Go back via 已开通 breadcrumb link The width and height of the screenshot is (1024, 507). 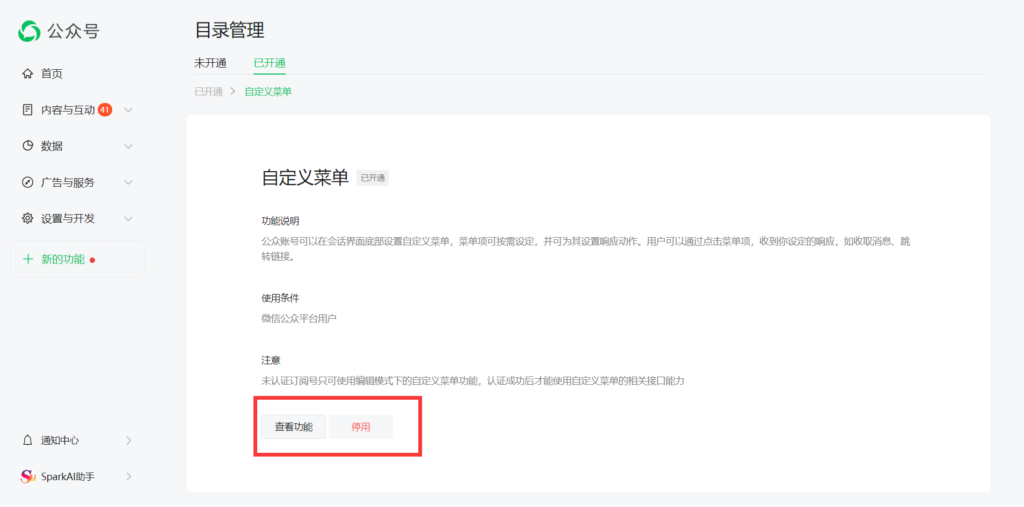click(208, 92)
